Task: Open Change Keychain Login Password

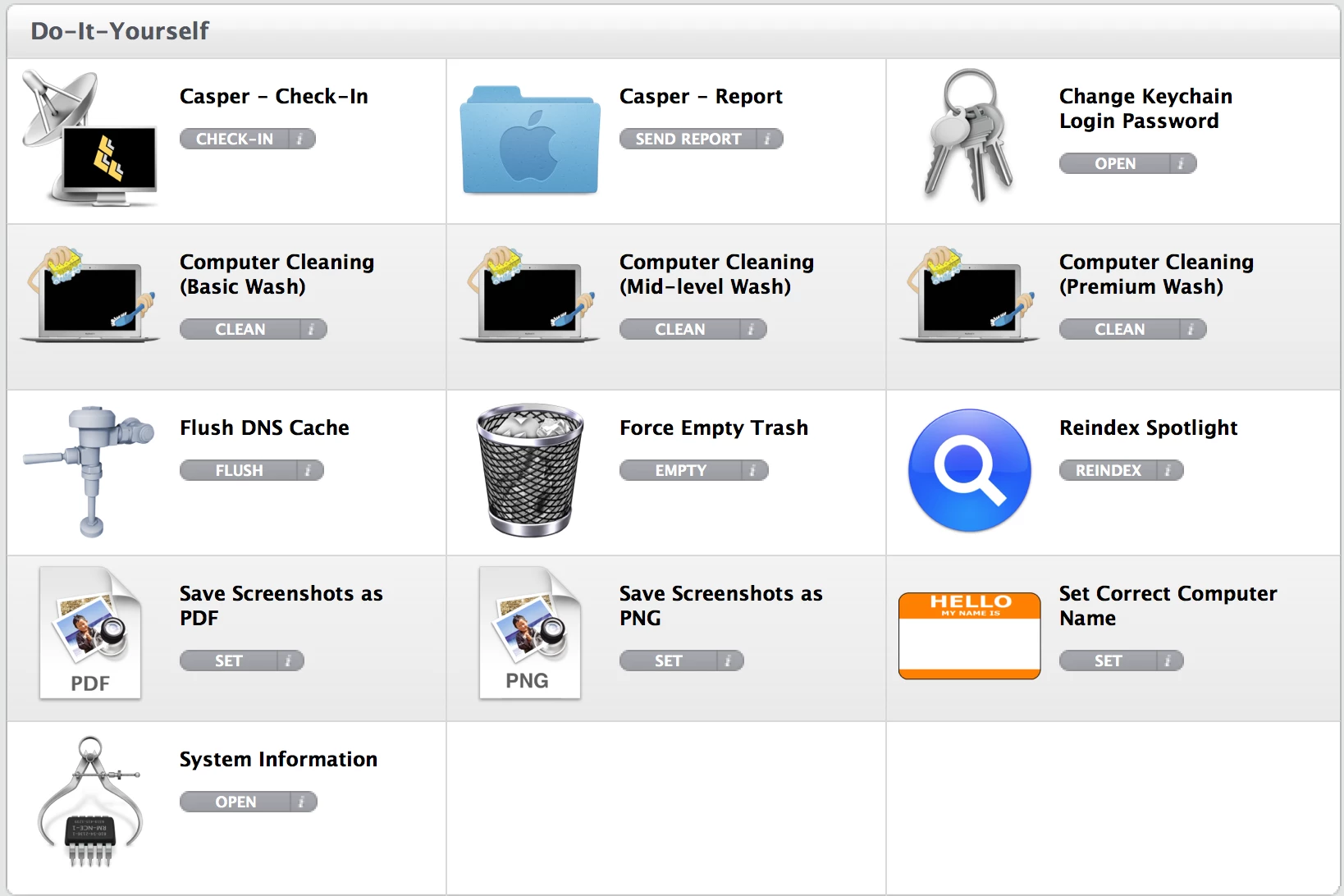Action: click(x=1115, y=164)
